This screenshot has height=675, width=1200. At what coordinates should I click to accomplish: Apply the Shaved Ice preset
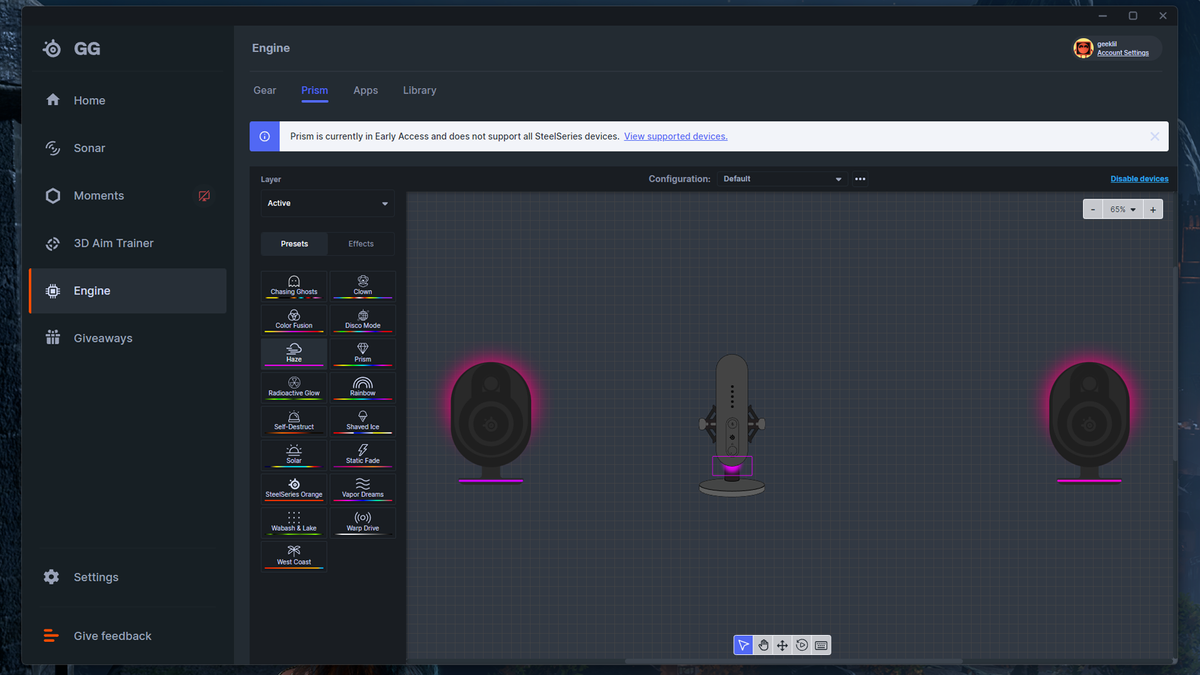363,421
